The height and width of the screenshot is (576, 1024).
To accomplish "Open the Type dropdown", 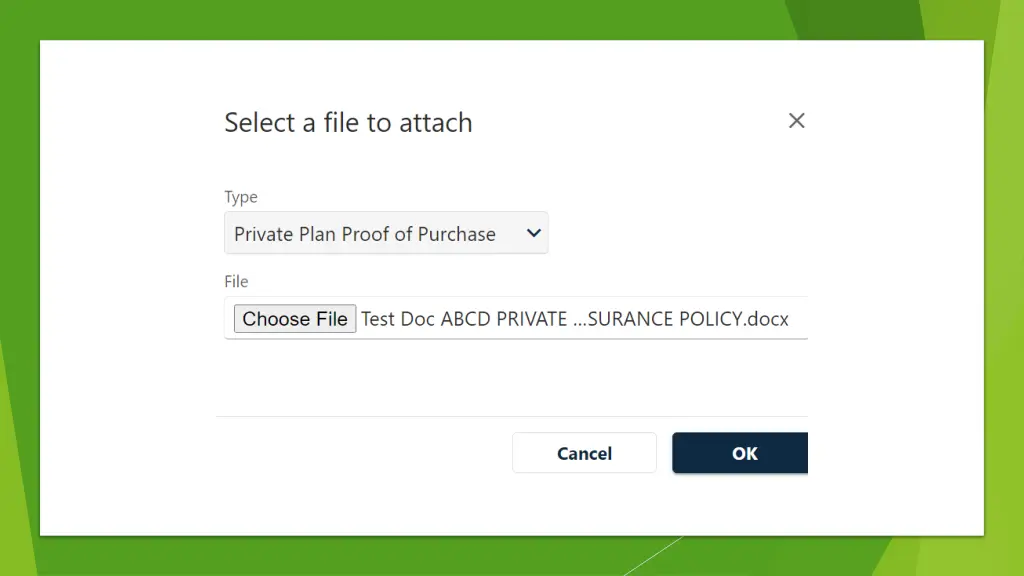I will 386,233.
